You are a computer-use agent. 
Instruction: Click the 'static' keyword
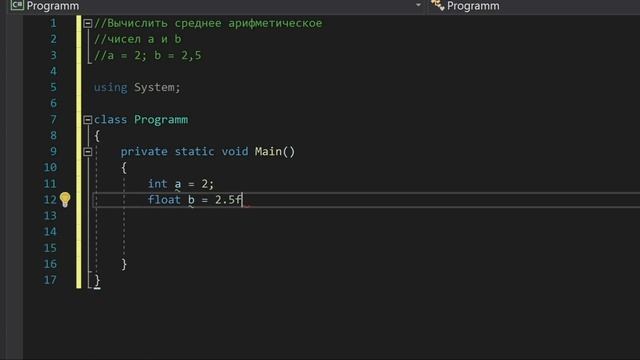(x=194, y=151)
